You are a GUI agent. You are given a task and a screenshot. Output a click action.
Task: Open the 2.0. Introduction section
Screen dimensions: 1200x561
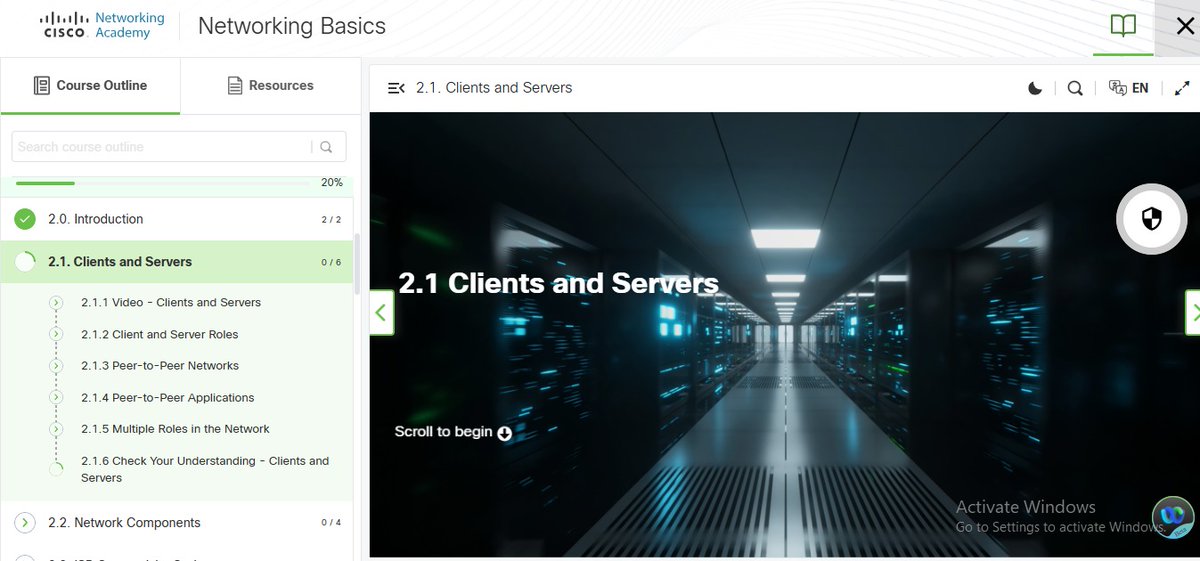[x=177, y=219]
